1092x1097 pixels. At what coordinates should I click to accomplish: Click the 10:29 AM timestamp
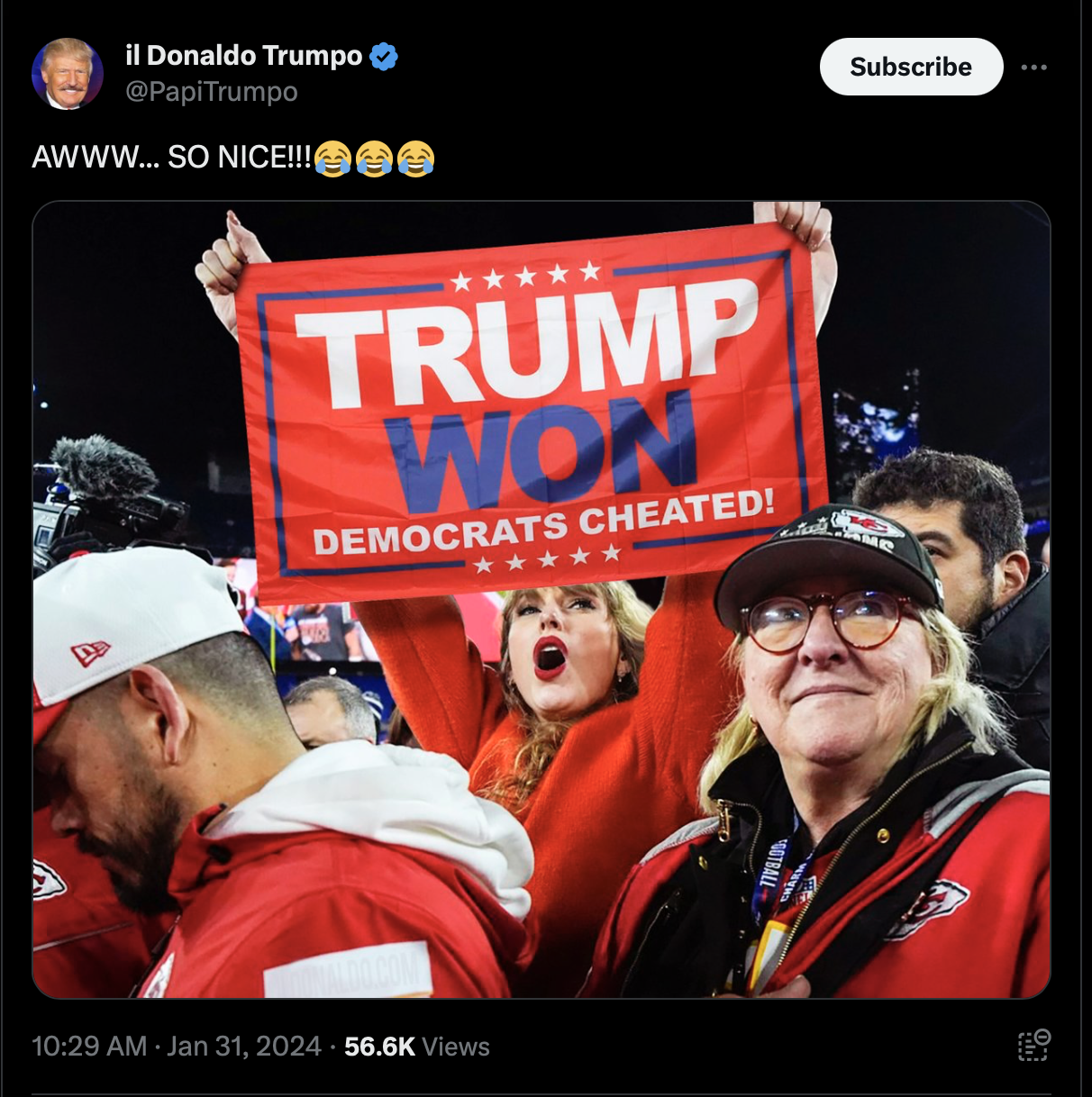[x=89, y=1047]
